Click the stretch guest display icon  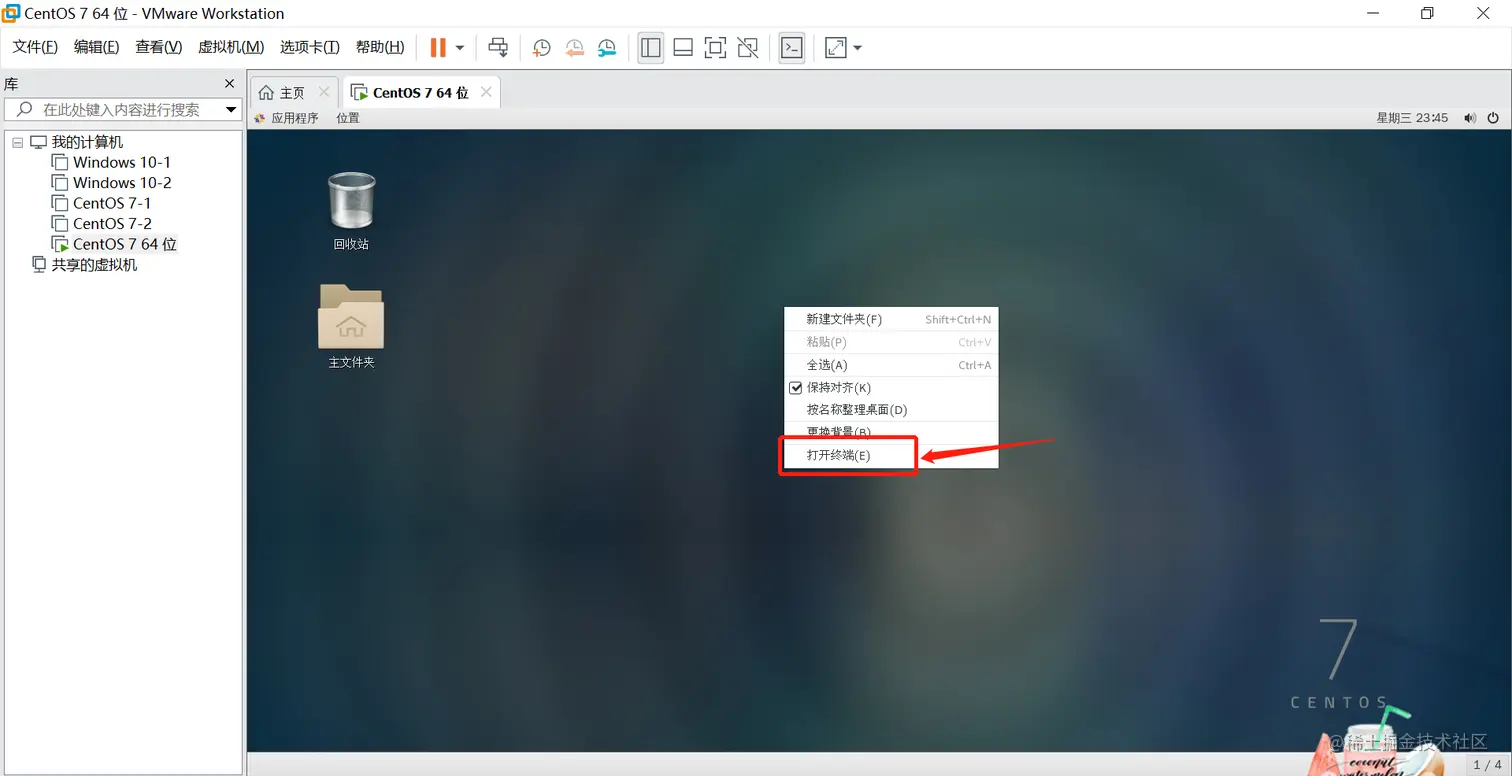835,47
